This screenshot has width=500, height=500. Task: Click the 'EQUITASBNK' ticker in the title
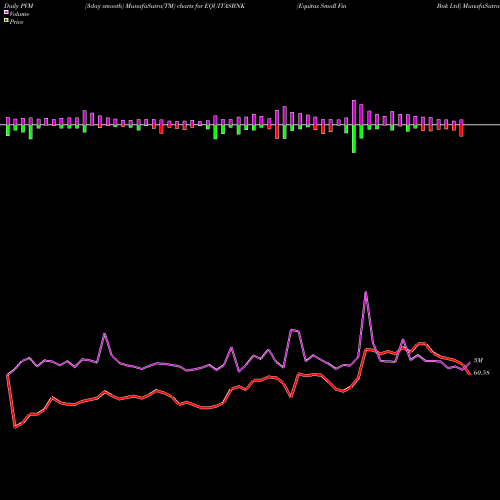point(226,6)
